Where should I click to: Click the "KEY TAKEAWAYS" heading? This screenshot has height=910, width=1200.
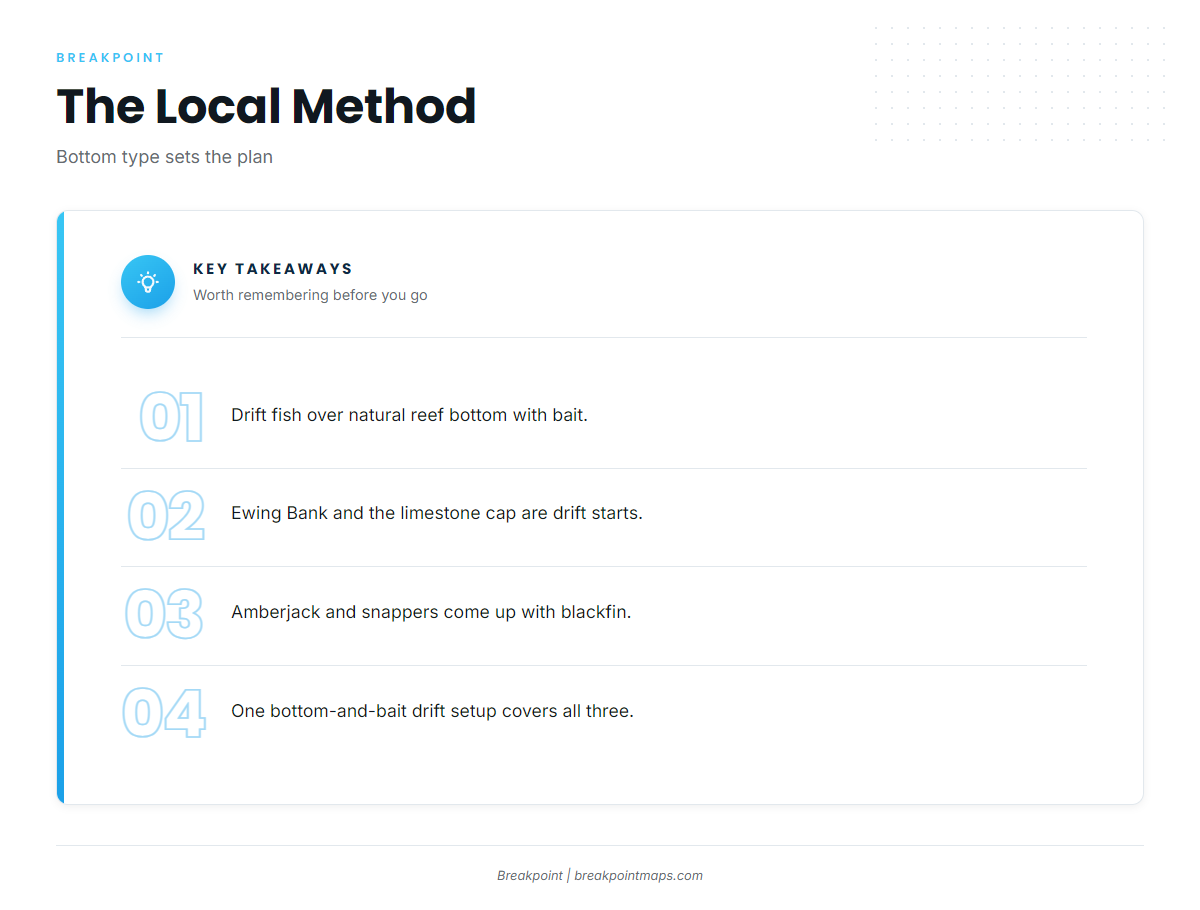pyautogui.click(x=273, y=269)
